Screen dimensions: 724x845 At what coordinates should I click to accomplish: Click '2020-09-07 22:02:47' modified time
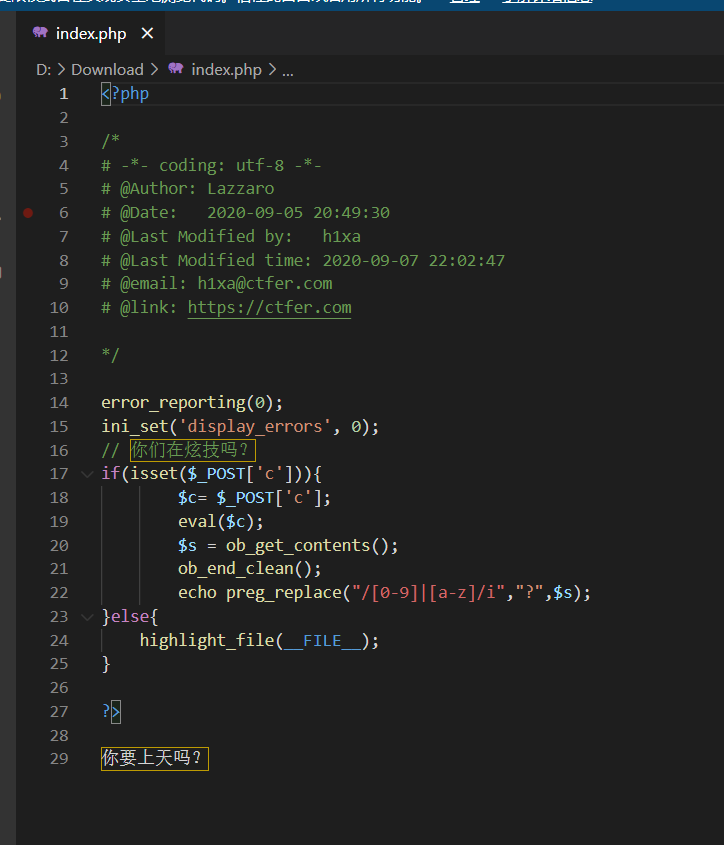[413, 260]
